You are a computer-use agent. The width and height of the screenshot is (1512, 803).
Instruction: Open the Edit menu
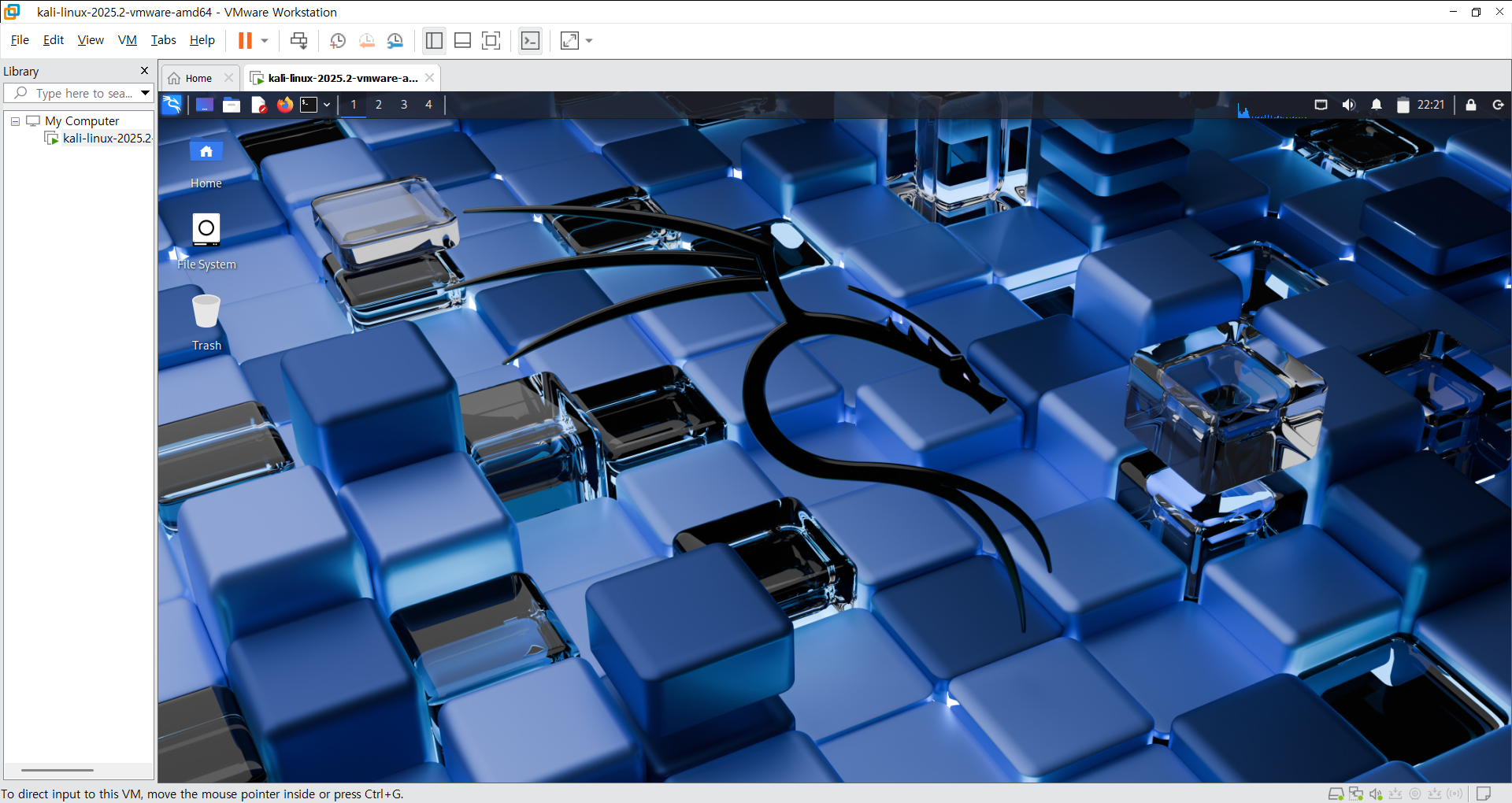54,40
